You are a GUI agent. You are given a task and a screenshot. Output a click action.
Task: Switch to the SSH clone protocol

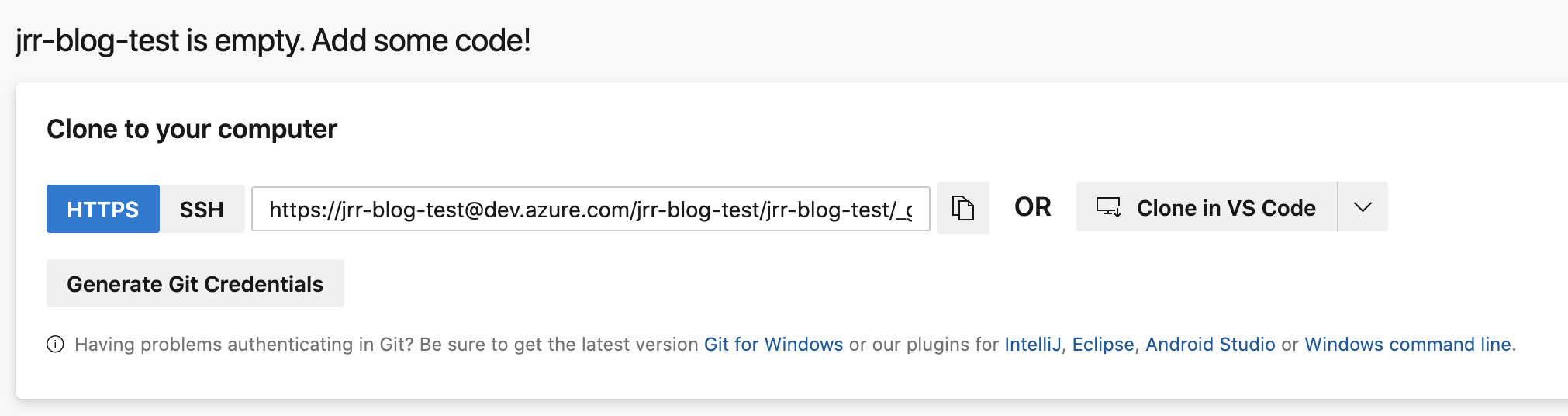pyautogui.click(x=202, y=209)
